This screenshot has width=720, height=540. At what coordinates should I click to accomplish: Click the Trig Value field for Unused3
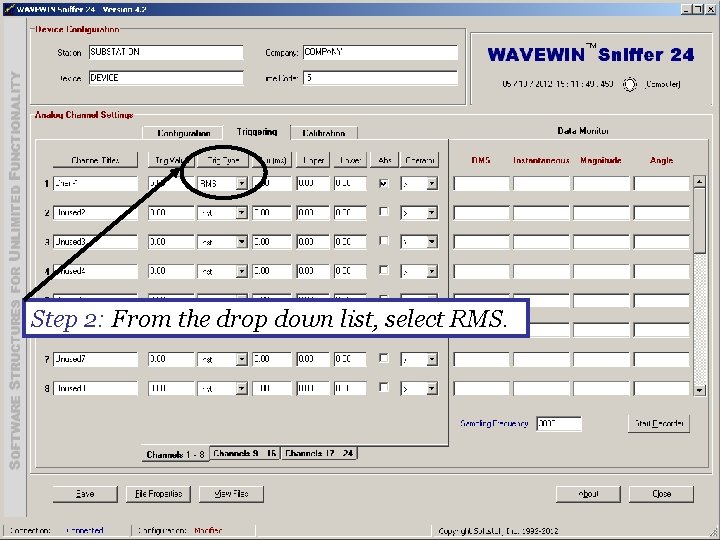(x=171, y=242)
